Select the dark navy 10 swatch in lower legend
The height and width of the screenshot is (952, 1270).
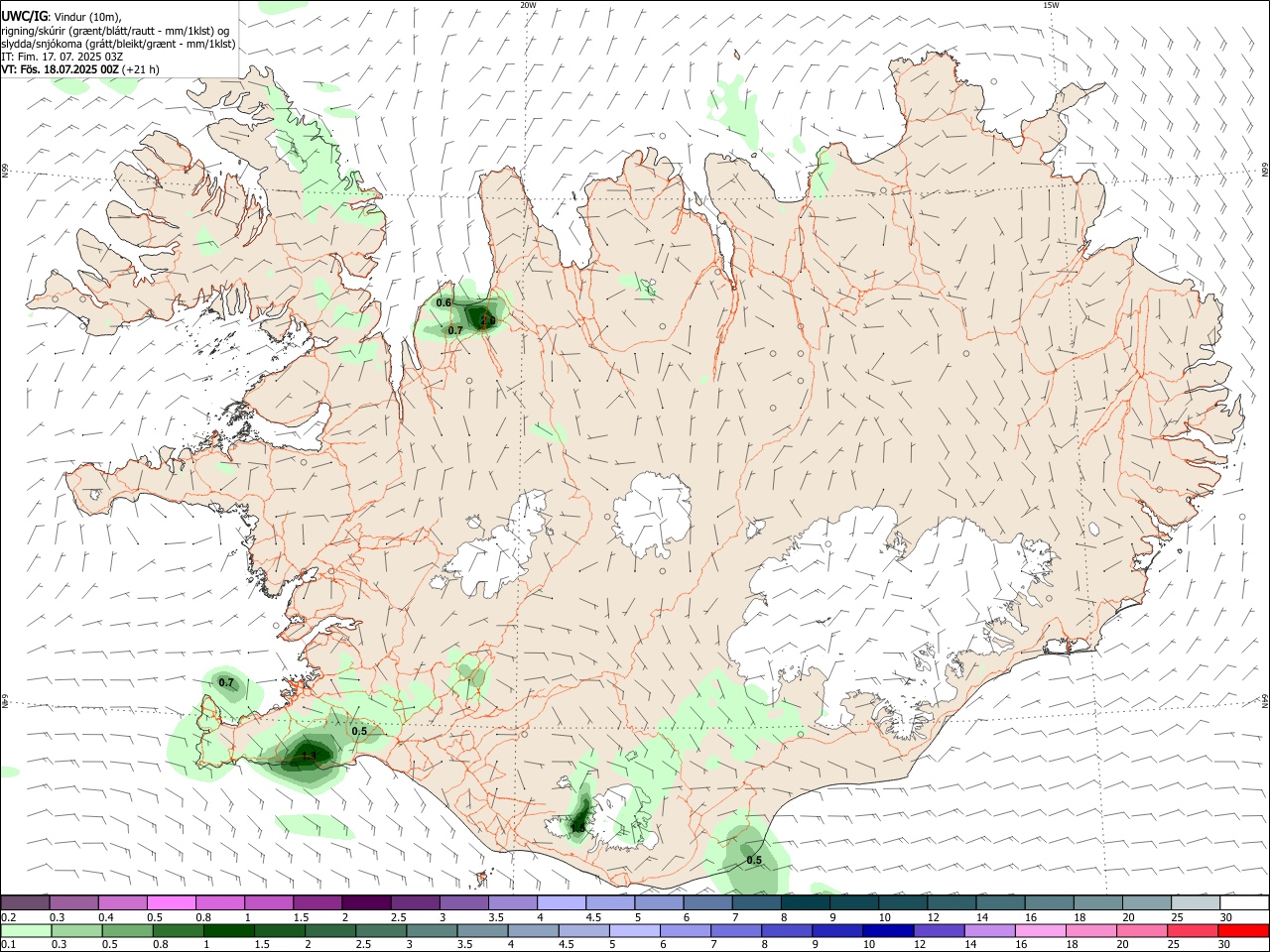point(886,931)
